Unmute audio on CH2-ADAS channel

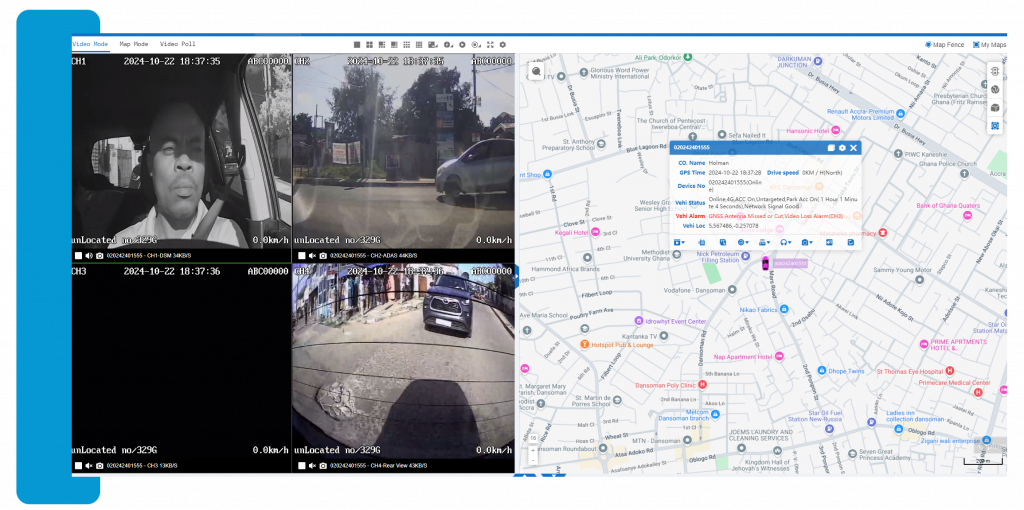click(x=311, y=256)
